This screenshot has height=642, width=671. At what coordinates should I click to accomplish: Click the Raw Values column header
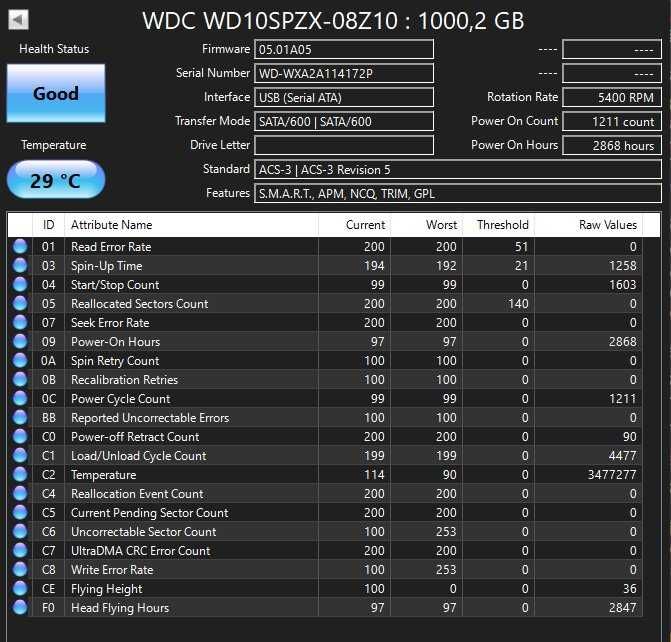pyautogui.click(x=588, y=225)
